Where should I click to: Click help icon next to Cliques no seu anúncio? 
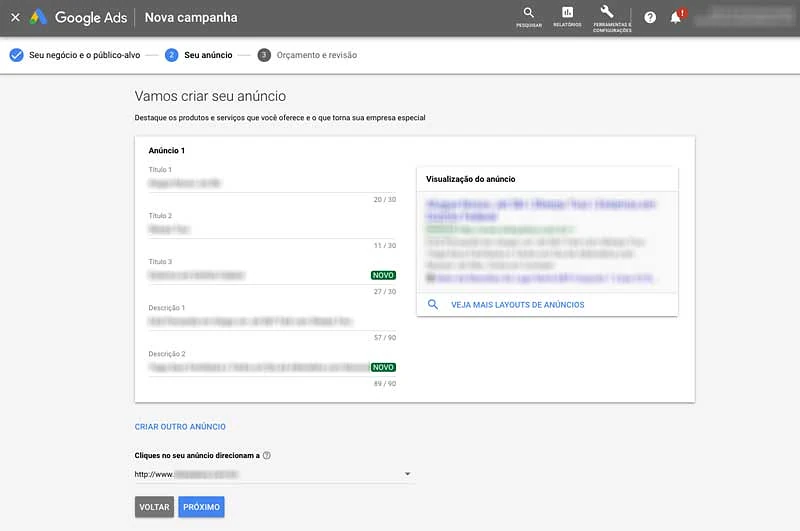pyautogui.click(x=266, y=456)
